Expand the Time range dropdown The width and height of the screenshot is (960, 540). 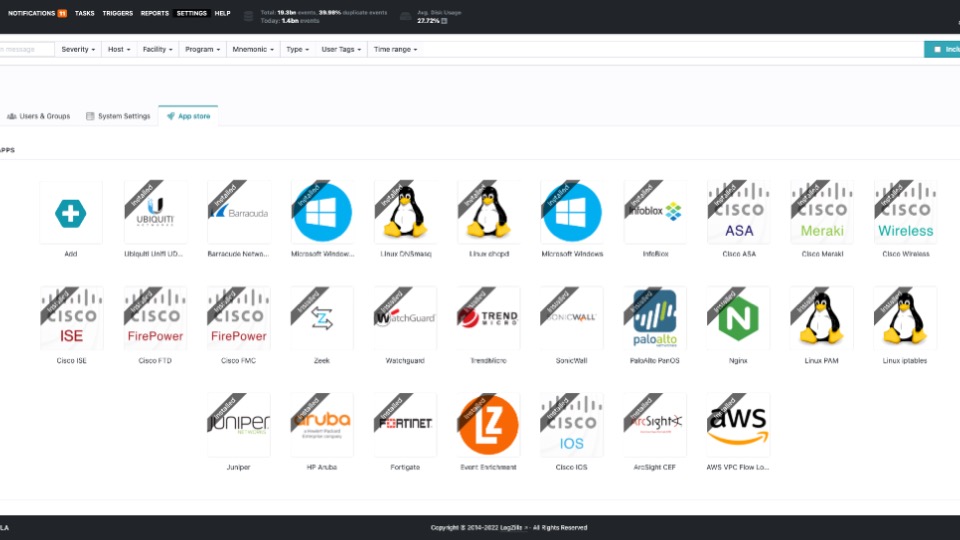tap(394, 49)
